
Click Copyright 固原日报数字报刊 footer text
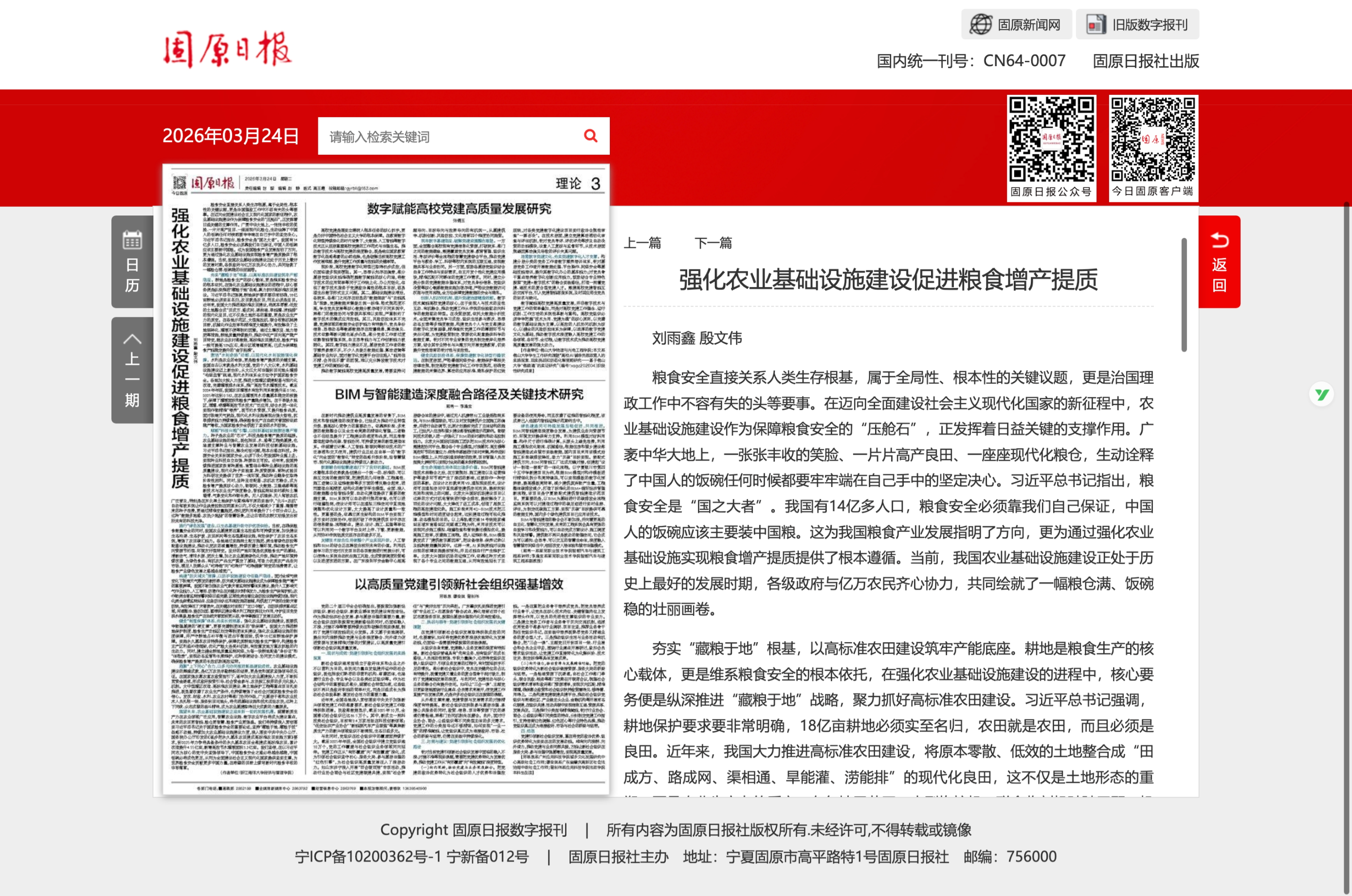click(x=474, y=830)
